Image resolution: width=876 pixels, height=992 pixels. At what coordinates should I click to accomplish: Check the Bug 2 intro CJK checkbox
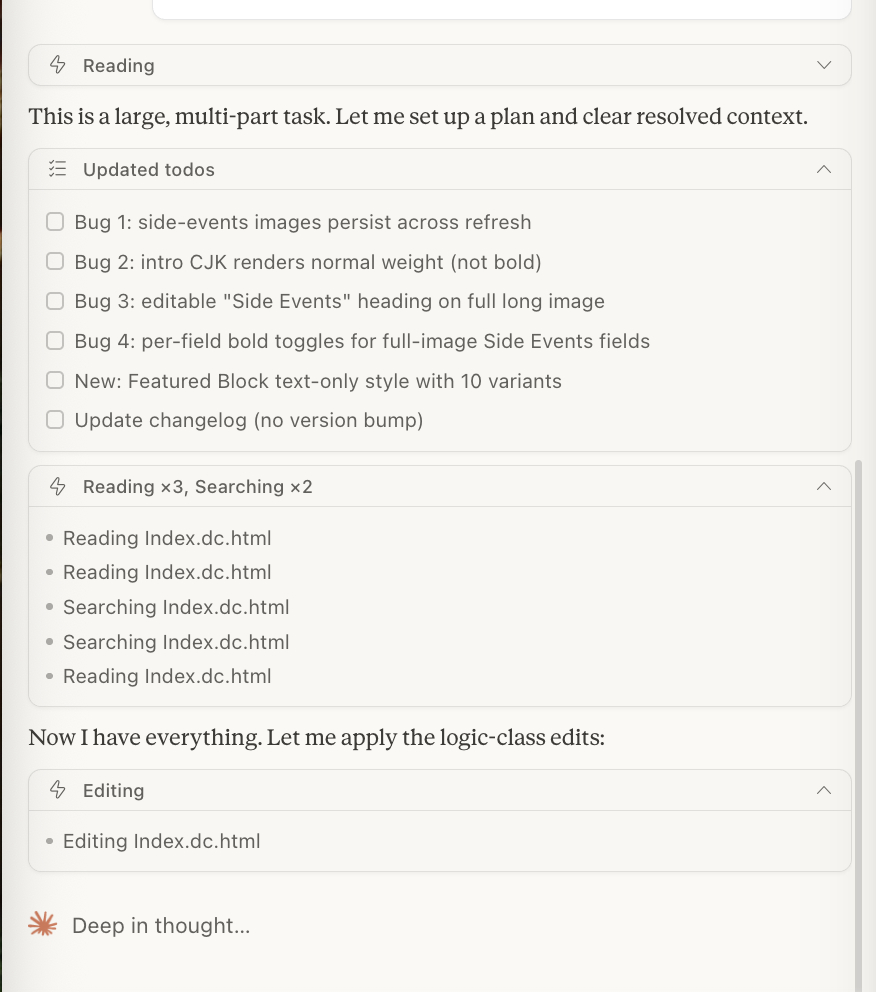55,261
